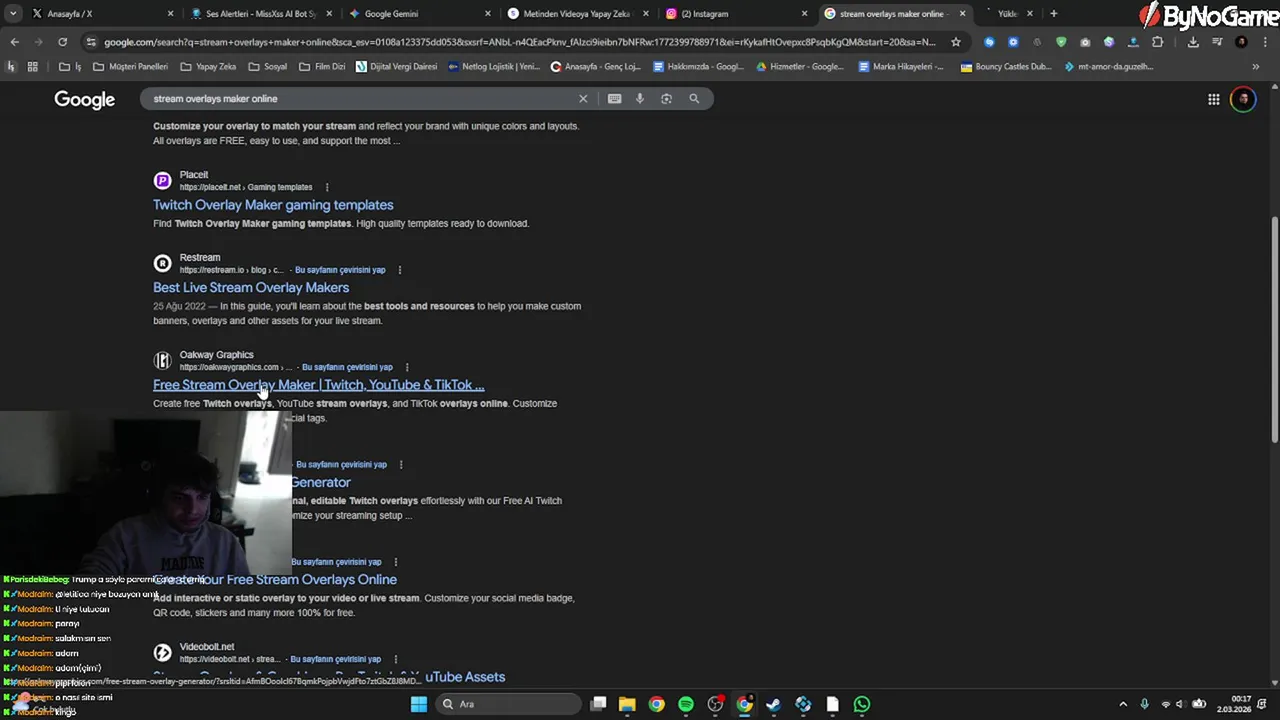Open the camera screenshot extension
This screenshot has height=720, width=1280.
[x=1085, y=42]
